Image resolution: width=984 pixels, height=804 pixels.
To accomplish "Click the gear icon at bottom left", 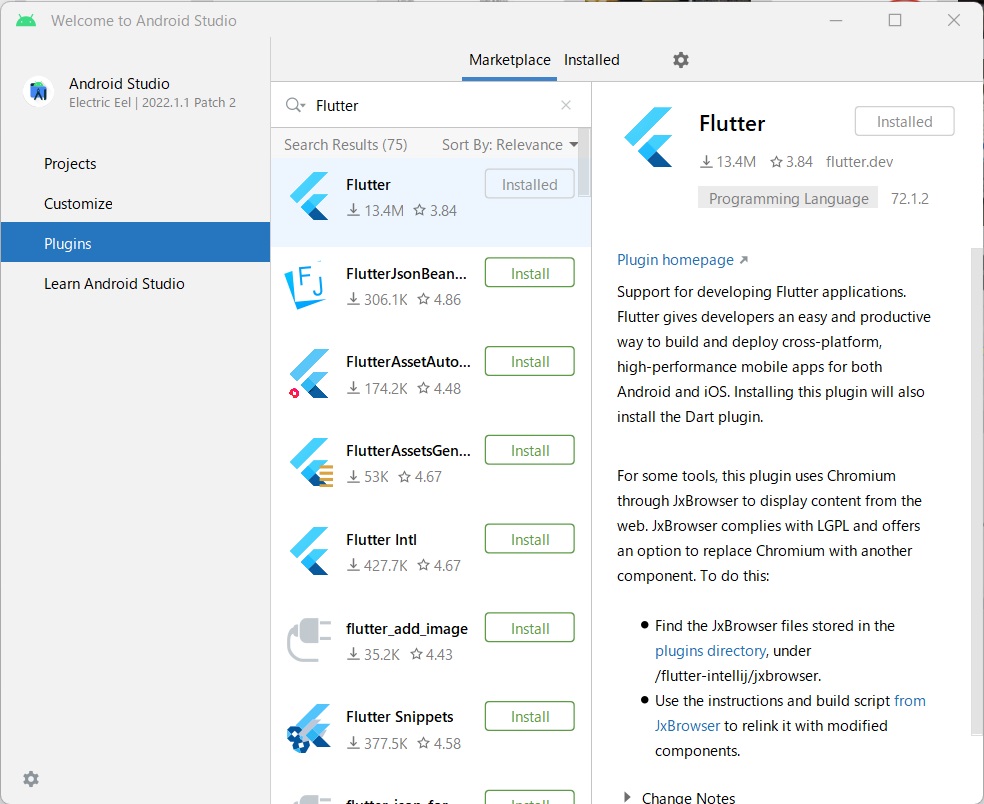I will tap(30, 778).
